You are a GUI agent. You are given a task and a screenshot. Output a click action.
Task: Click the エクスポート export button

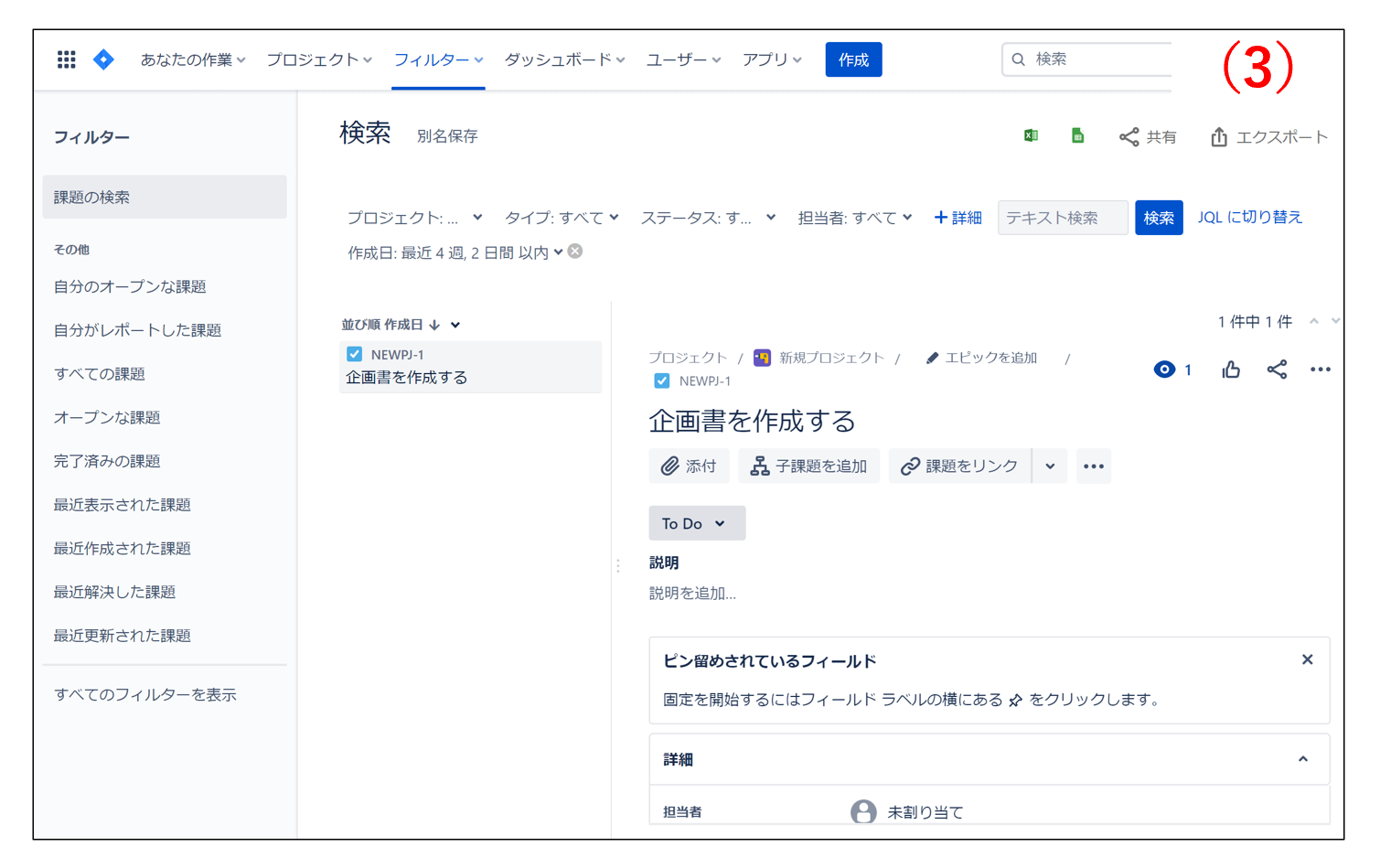1269,137
